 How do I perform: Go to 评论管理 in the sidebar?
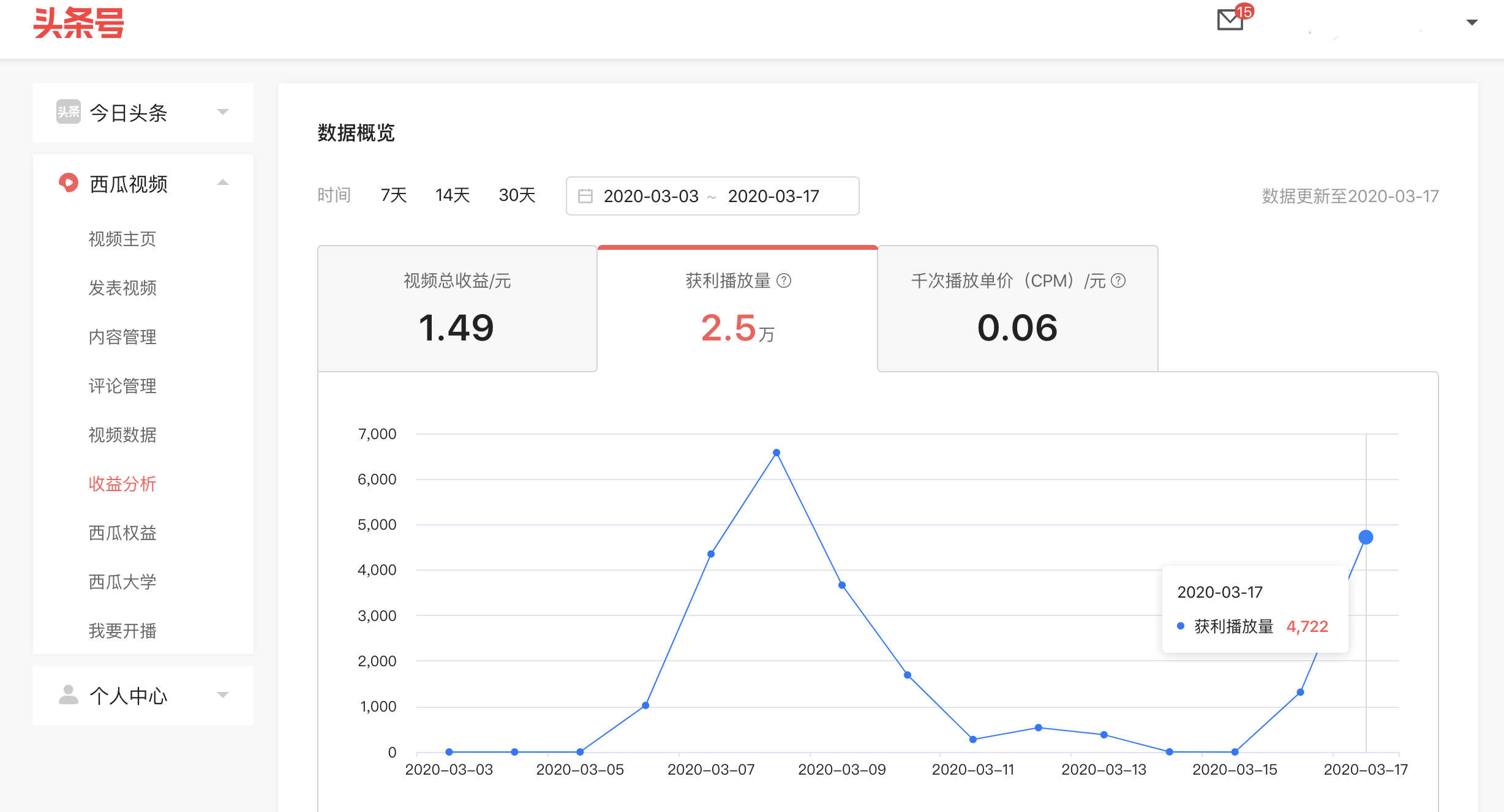[x=122, y=386]
